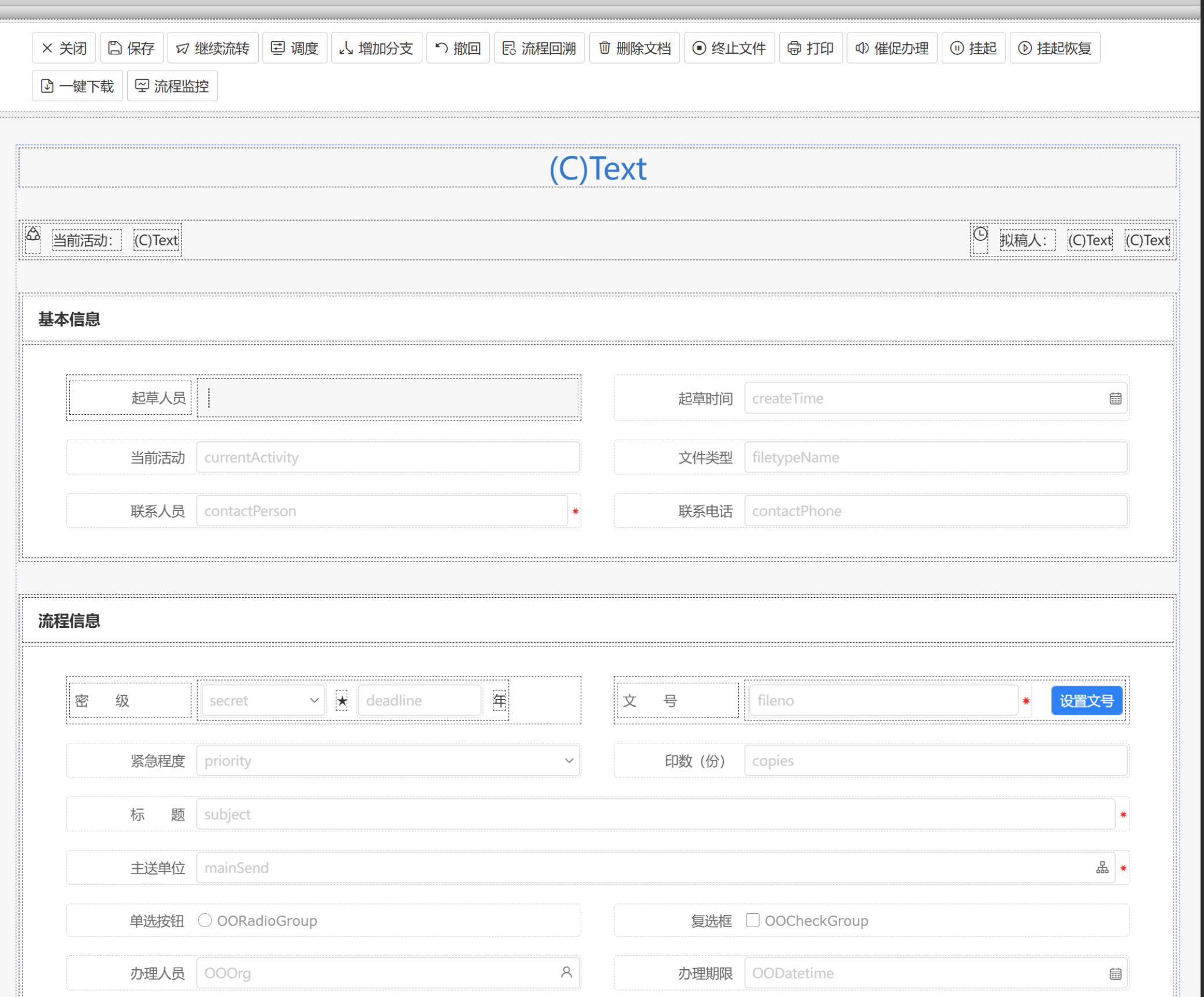1204x997 pixels.
Task: Click the star toggle beside deadline
Action: [x=342, y=701]
